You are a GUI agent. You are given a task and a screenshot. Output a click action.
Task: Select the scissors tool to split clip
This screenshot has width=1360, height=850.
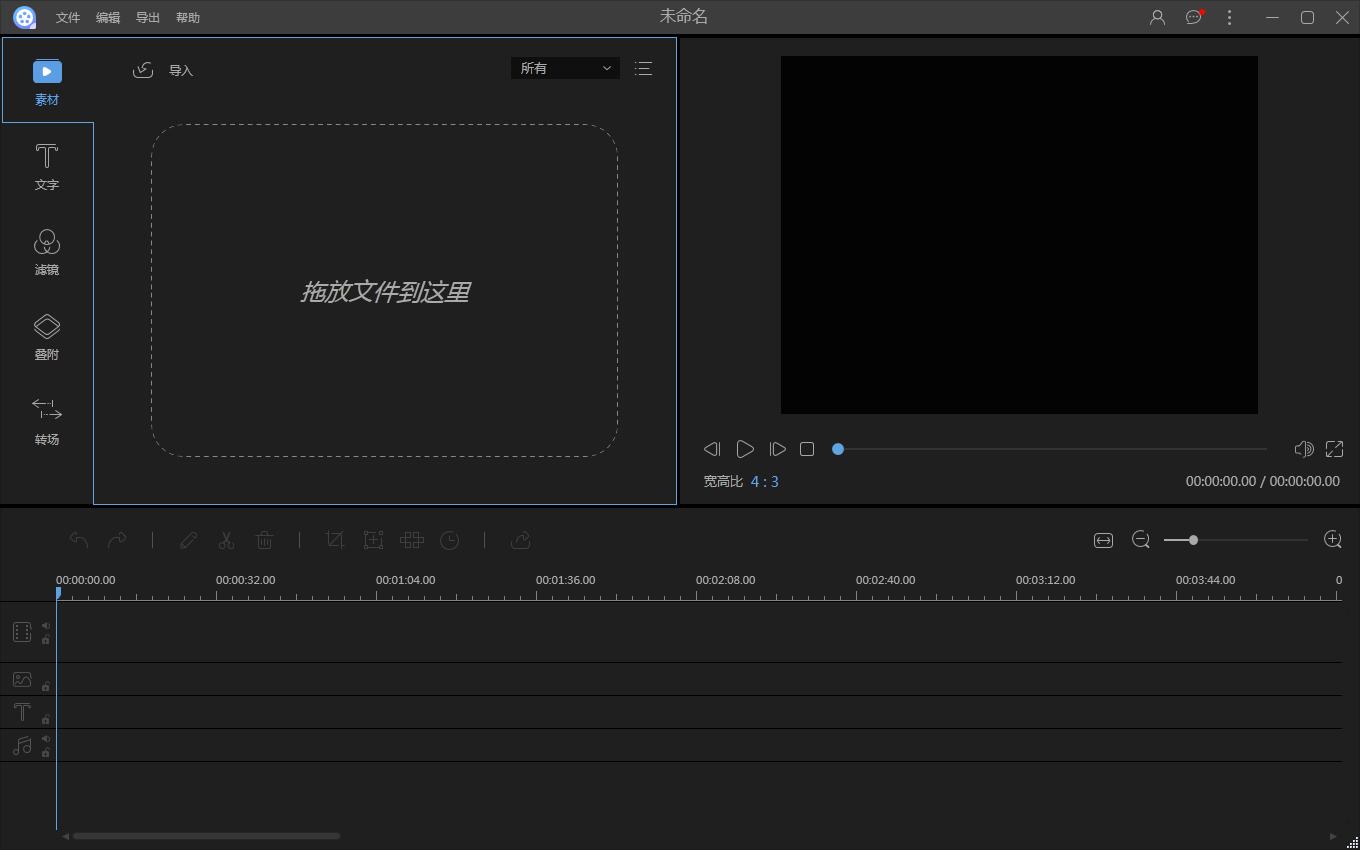(x=226, y=540)
